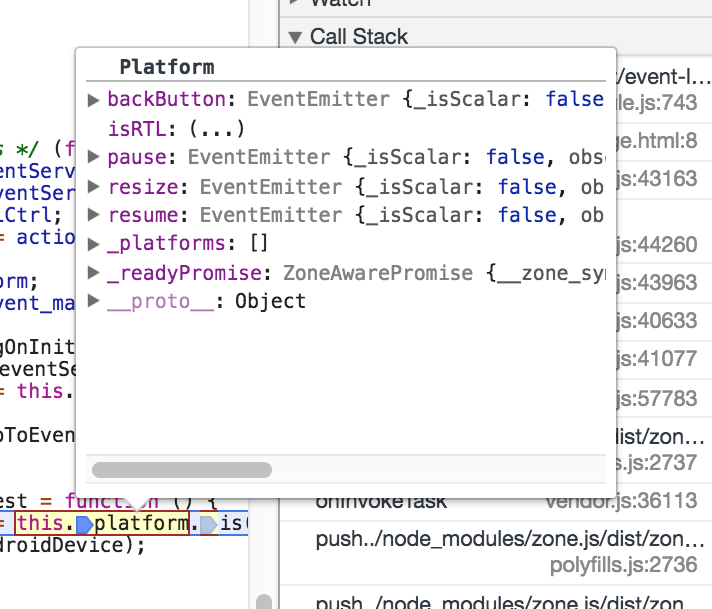Click the step marker before is(
The image size is (712, 609).
point(209,525)
